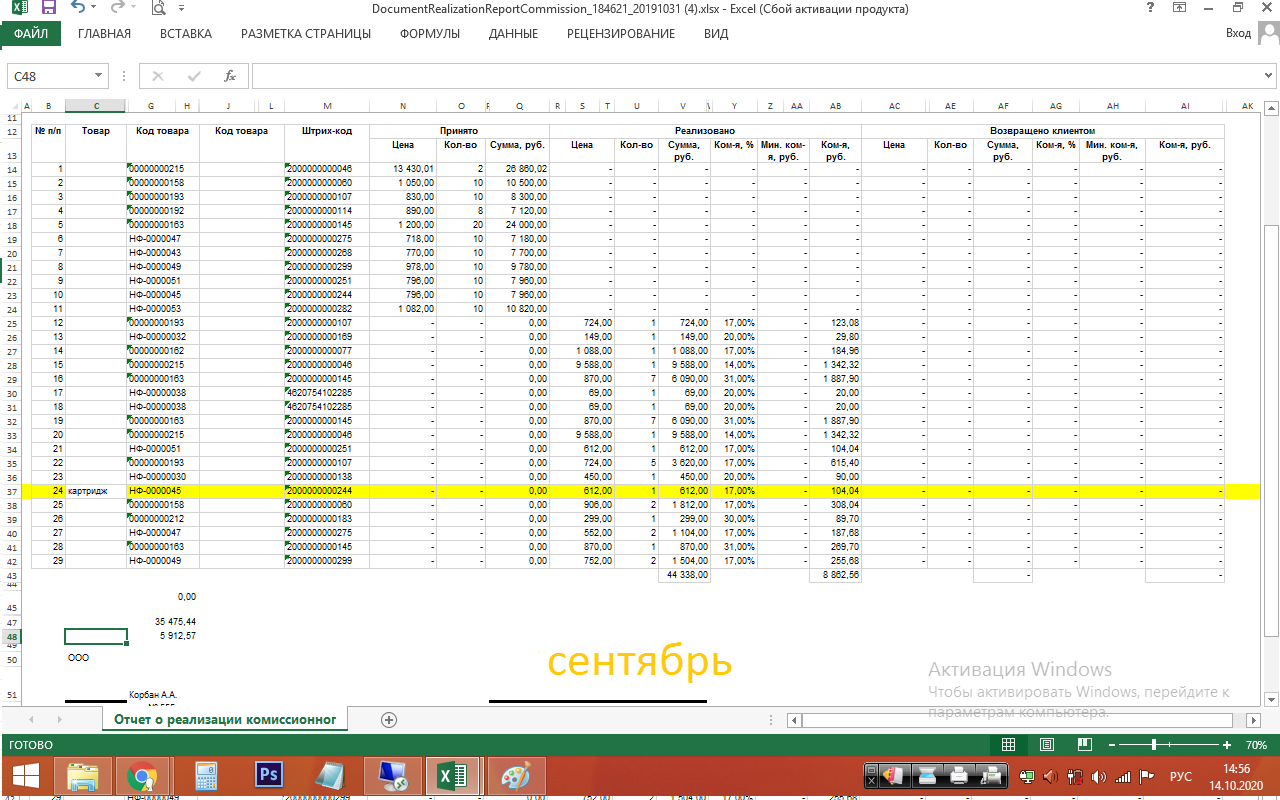Undo the last action

78,8
